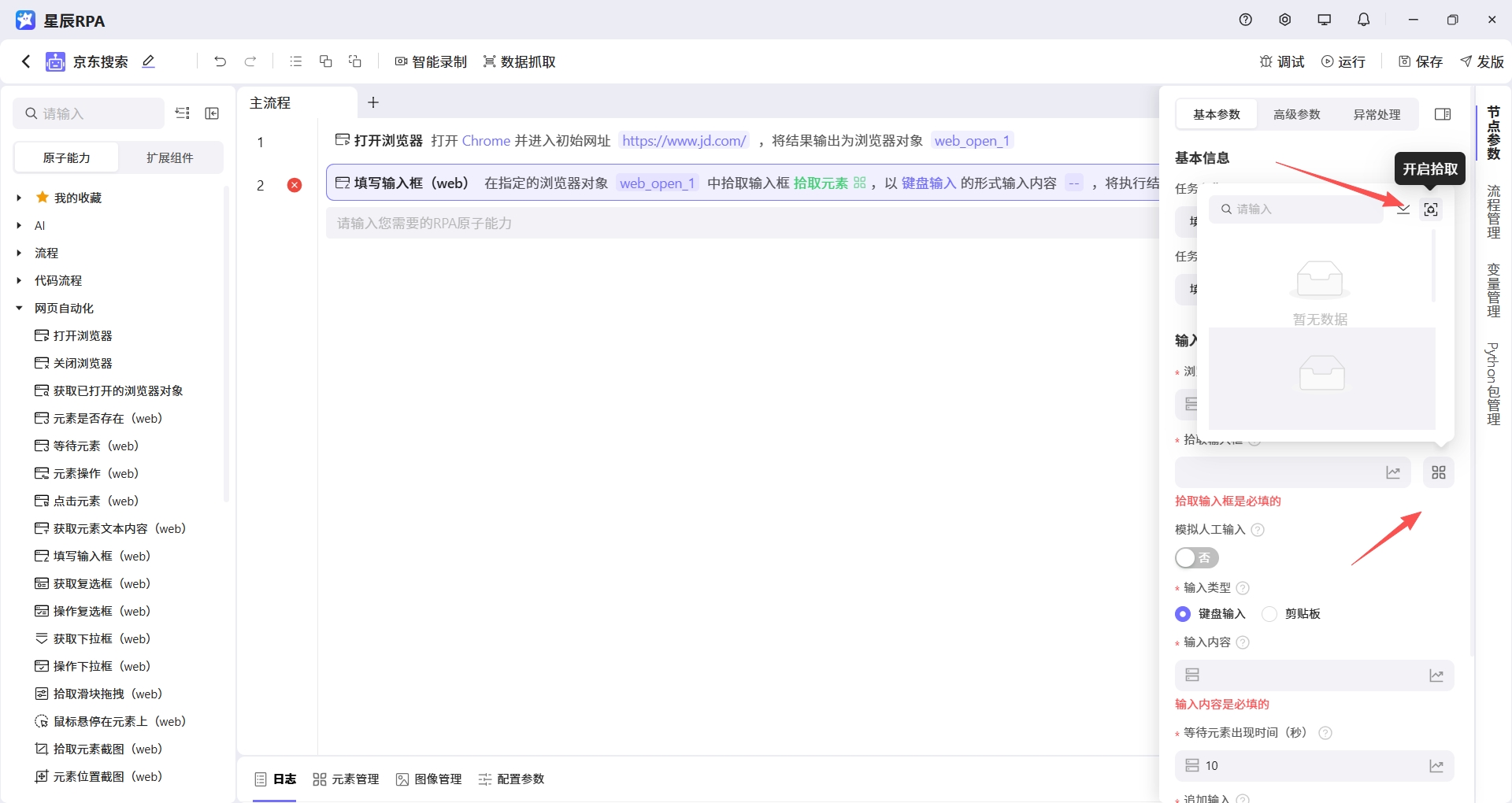Open the 元素管理 bottom tab
This screenshot has width=1512, height=803.
[346, 779]
